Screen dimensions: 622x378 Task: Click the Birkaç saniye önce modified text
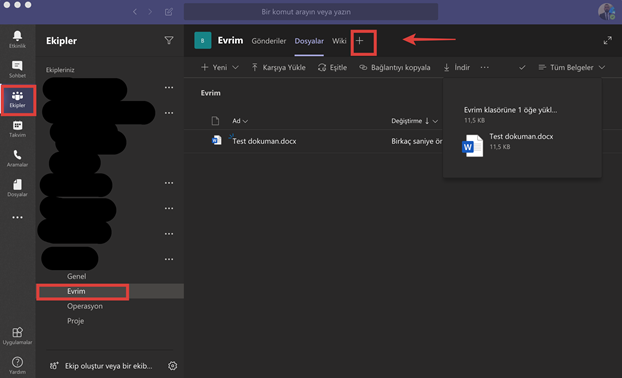[417, 141]
